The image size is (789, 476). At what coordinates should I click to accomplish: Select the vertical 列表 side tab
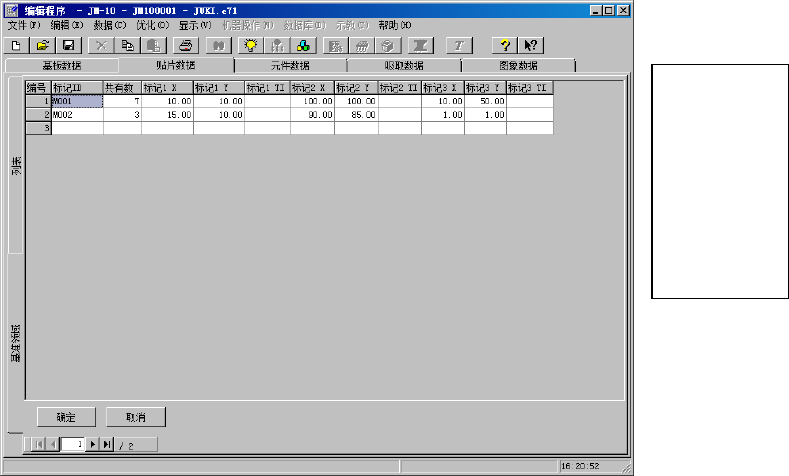pyautogui.click(x=16, y=165)
